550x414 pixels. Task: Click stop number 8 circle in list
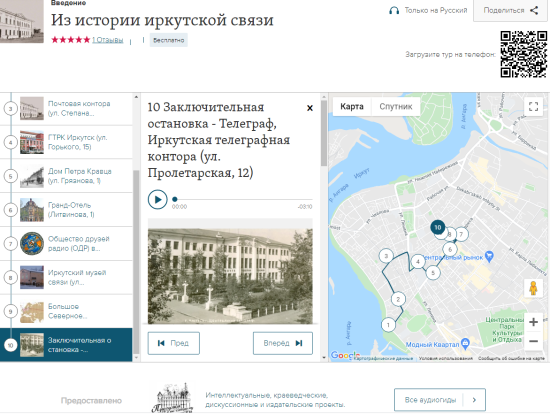coord(11,278)
